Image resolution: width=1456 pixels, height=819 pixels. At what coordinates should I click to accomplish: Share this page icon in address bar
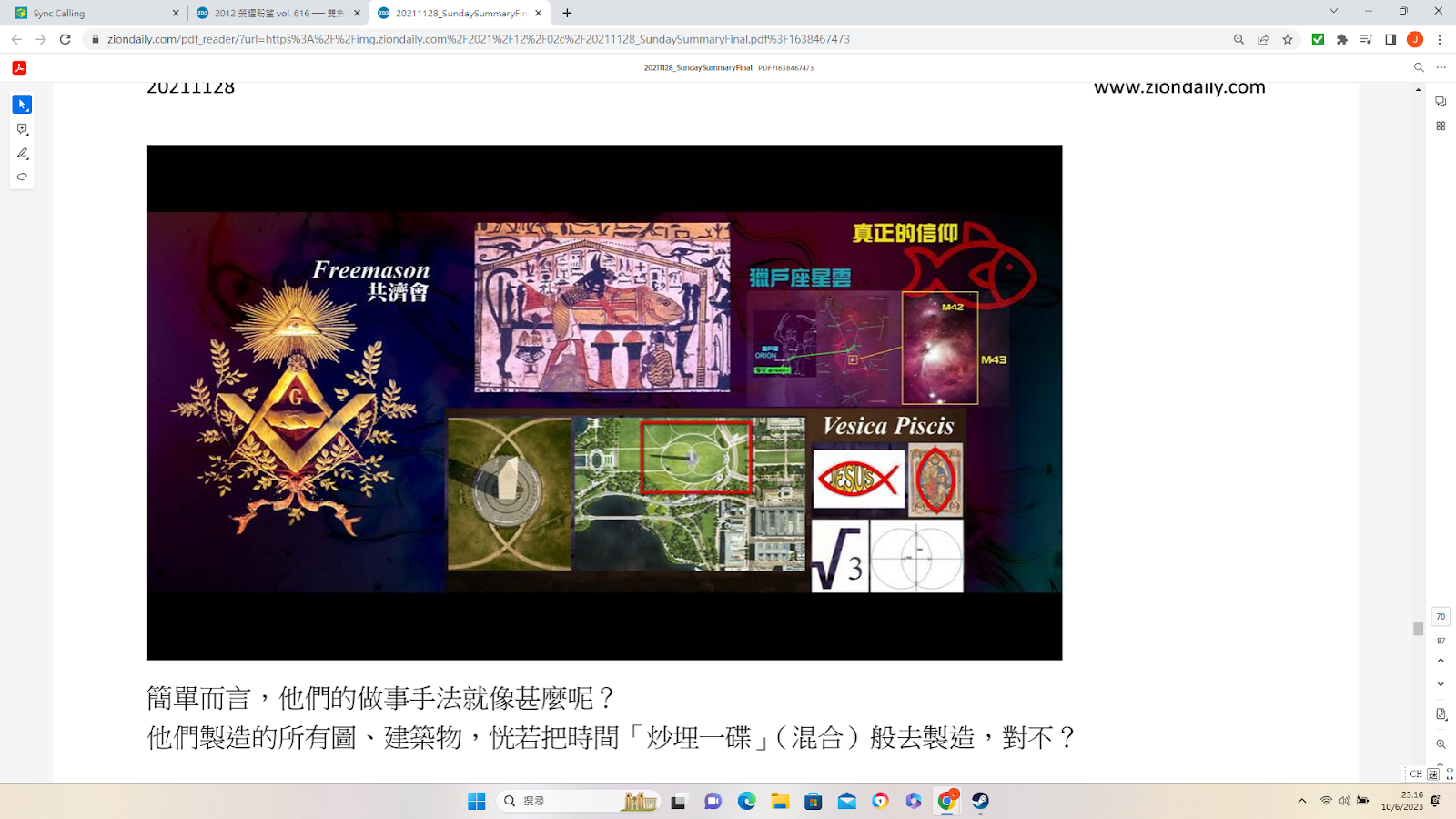1263,39
